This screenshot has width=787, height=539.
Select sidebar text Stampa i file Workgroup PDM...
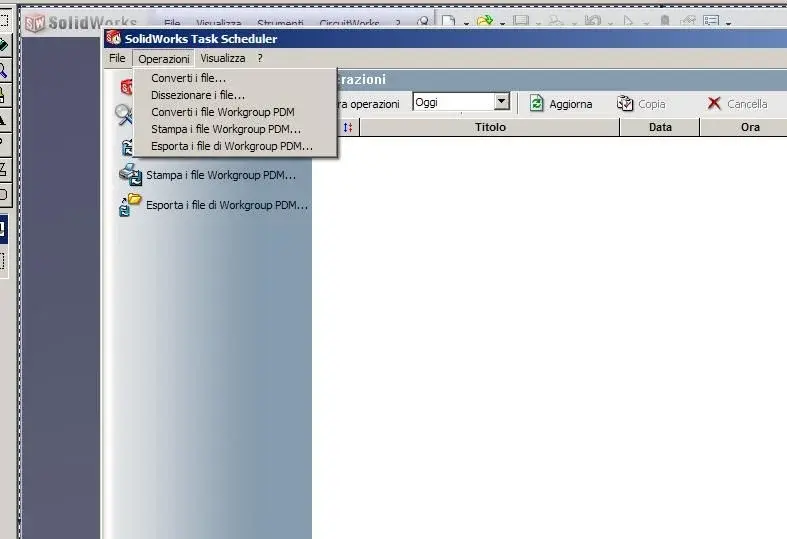pos(221,175)
